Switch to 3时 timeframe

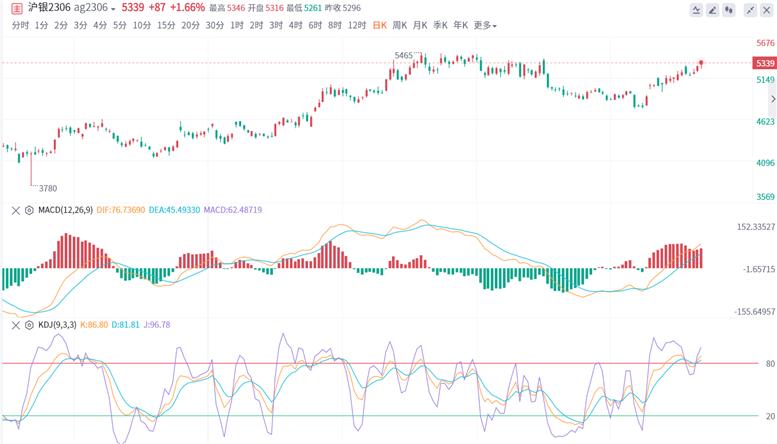pyautogui.click(x=276, y=25)
